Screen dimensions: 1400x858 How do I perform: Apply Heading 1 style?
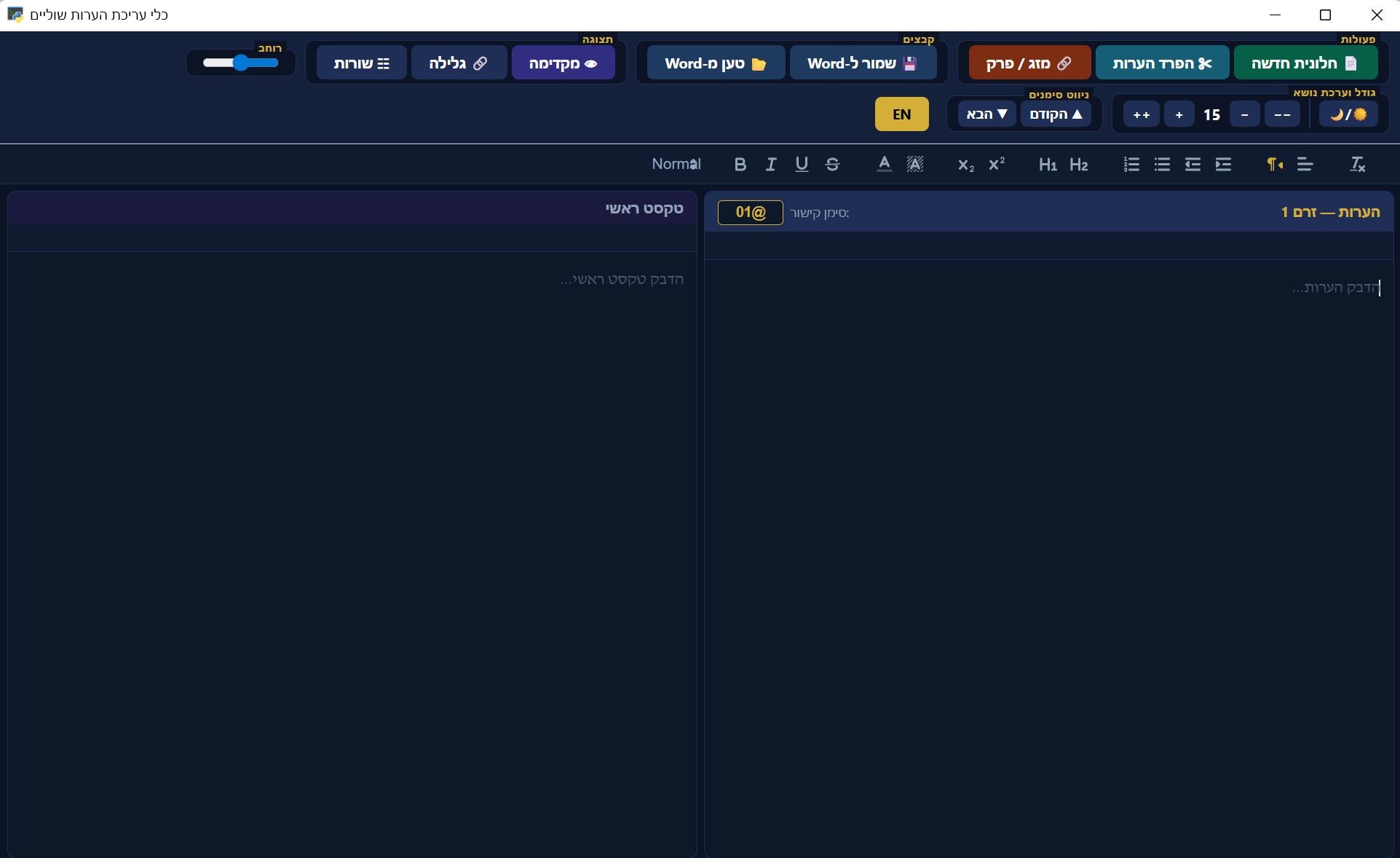pos(1047,165)
